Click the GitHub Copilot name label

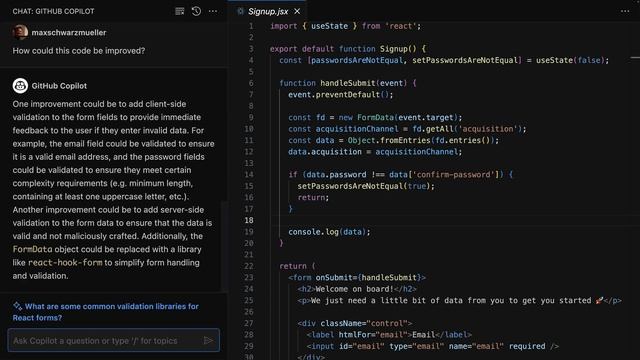coord(59,86)
